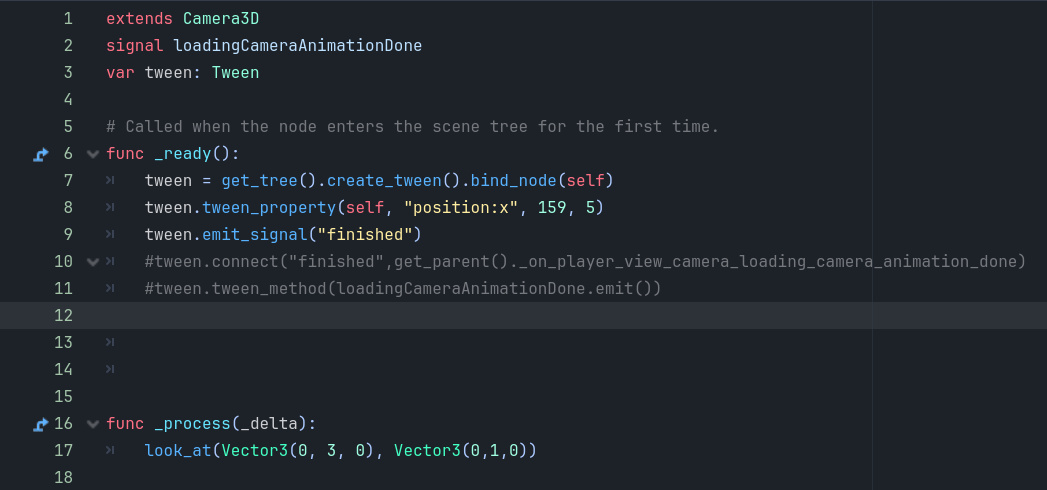Collapse the fold arrow on line 10
The height and width of the screenshot is (490, 1047).
pos(93,262)
